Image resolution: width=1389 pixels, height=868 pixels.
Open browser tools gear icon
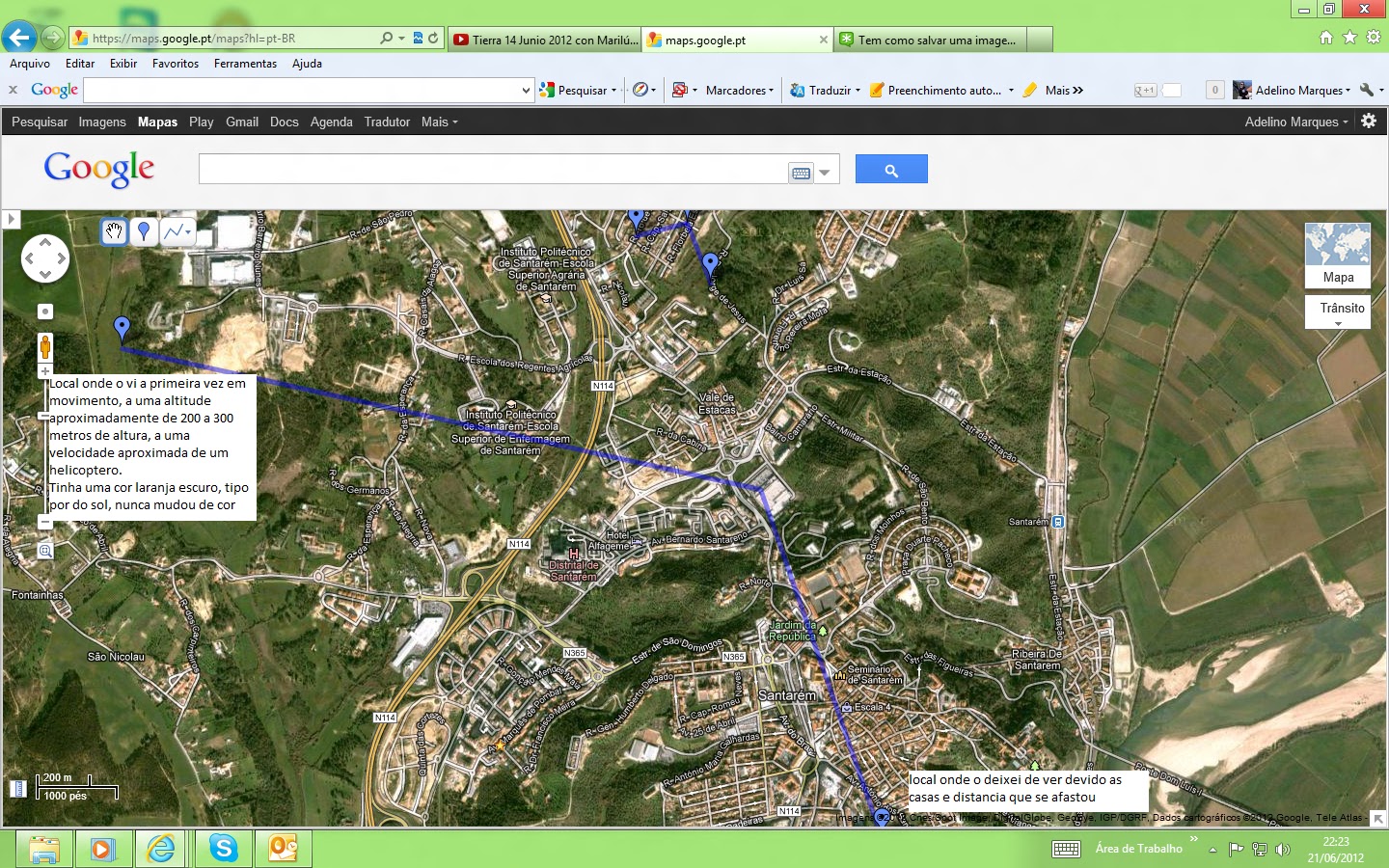click(1374, 38)
